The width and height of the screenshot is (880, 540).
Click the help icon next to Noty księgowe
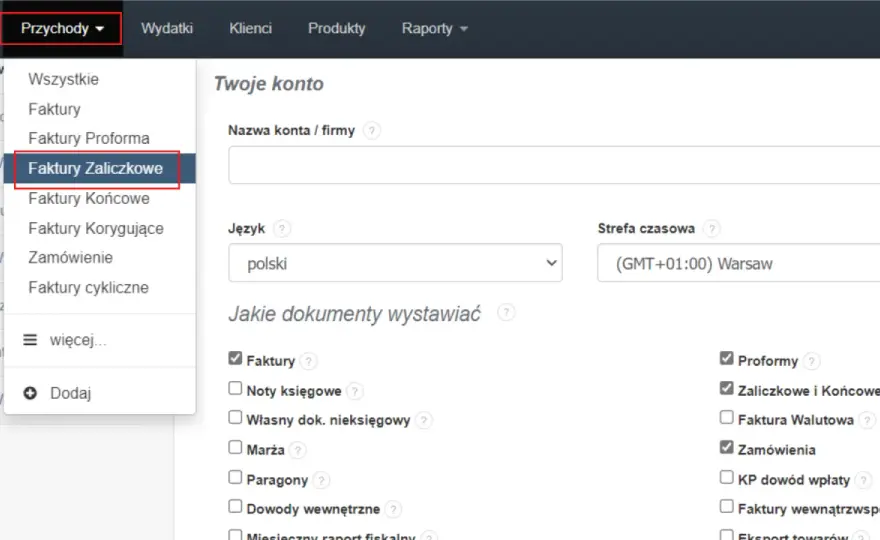click(x=354, y=391)
